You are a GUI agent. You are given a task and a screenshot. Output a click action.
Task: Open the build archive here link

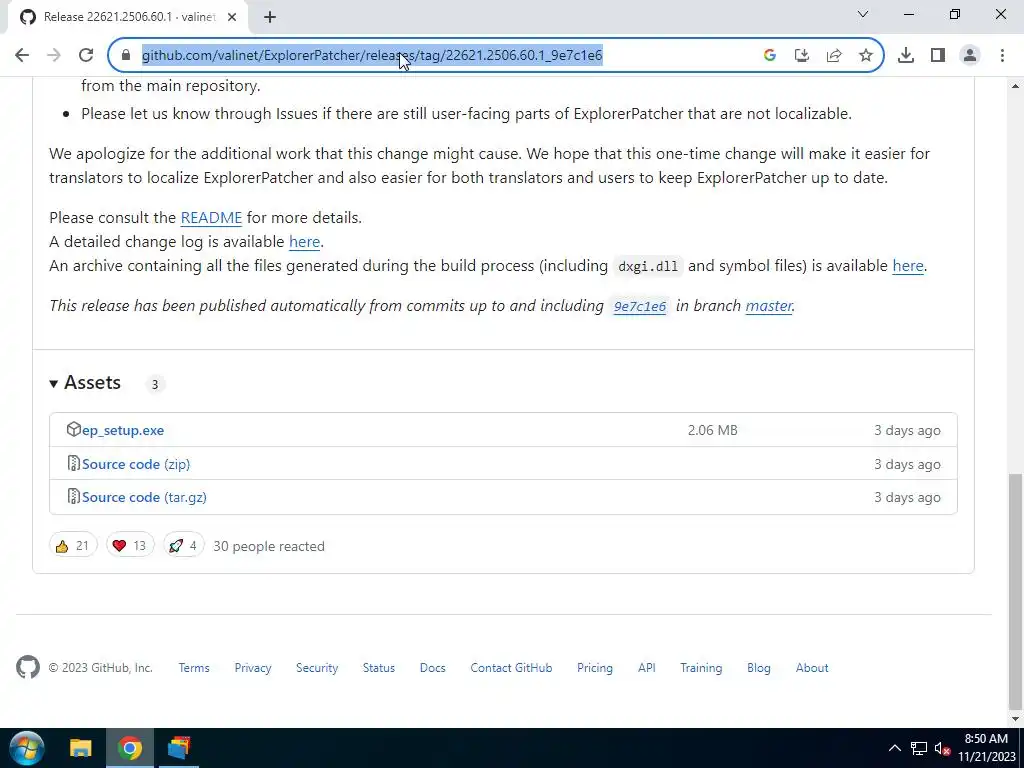tap(908, 266)
